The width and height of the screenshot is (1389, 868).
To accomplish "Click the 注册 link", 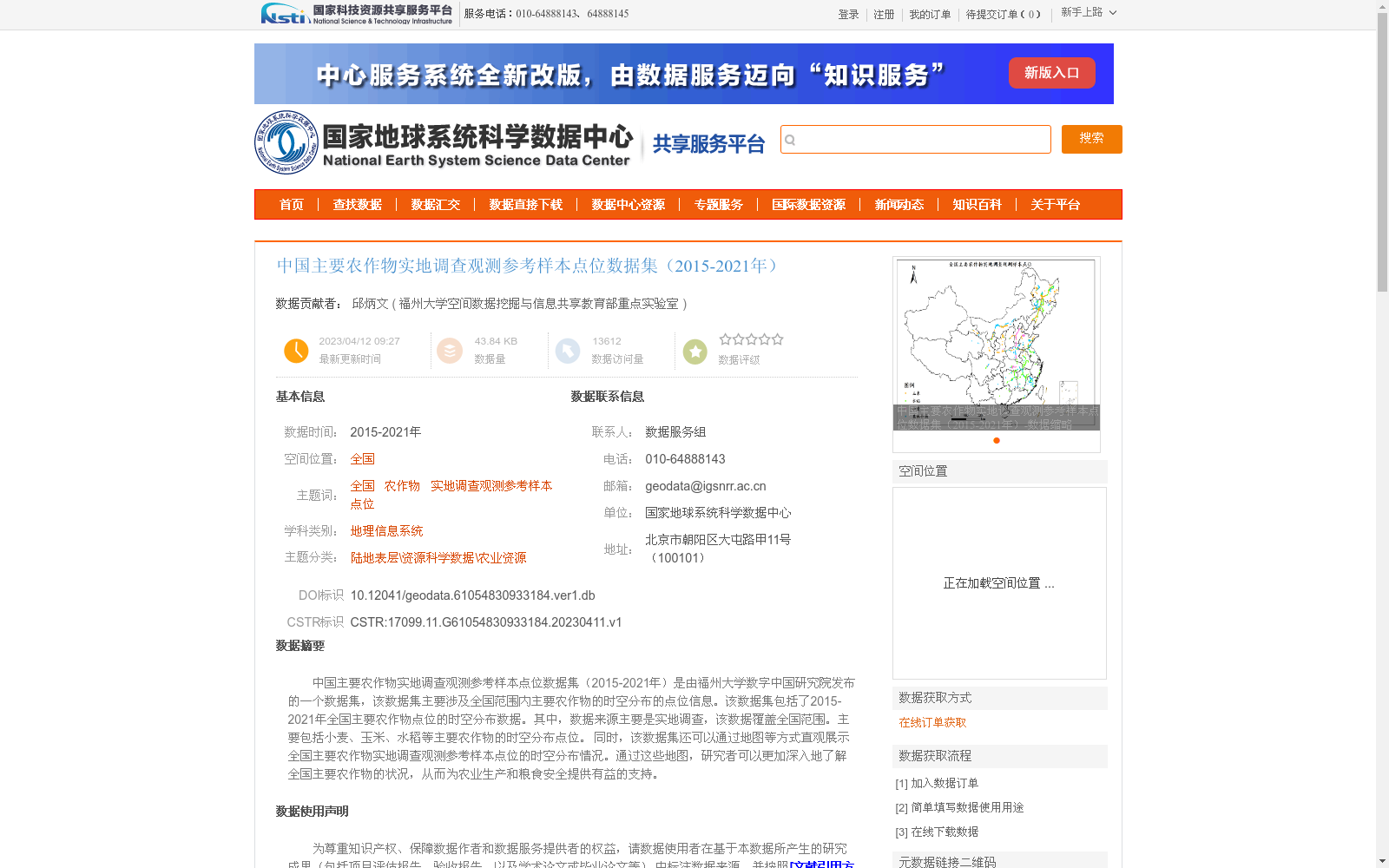I will pyautogui.click(x=884, y=15).
